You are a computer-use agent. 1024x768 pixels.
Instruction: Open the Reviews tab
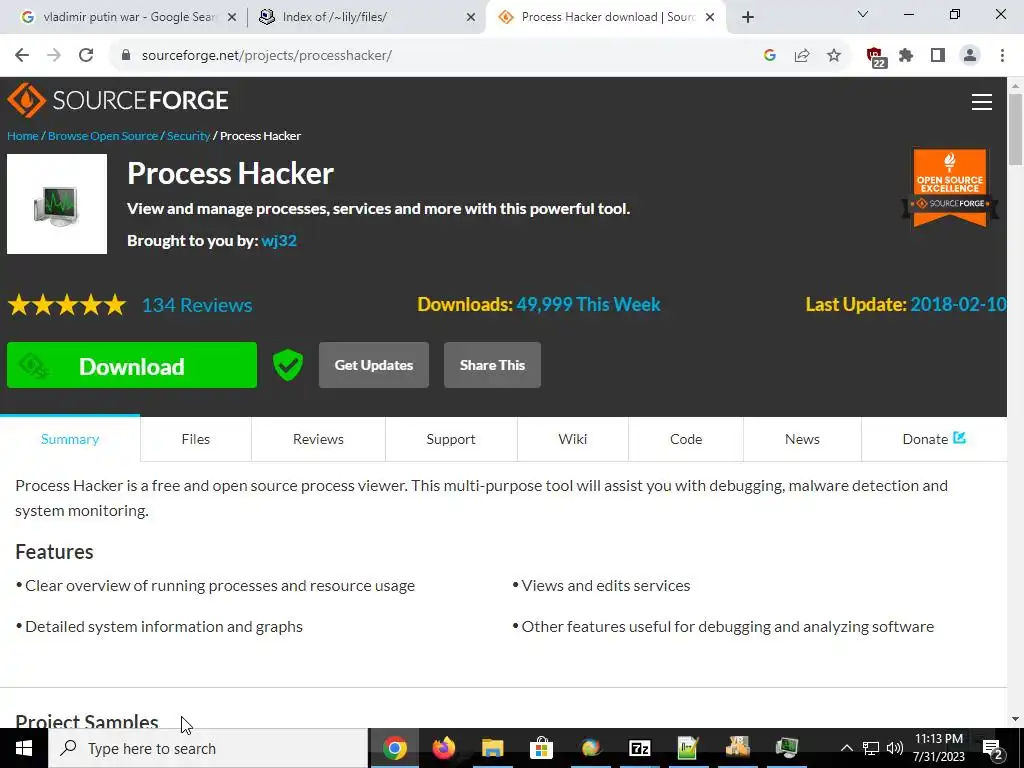[x=318, y=439]
